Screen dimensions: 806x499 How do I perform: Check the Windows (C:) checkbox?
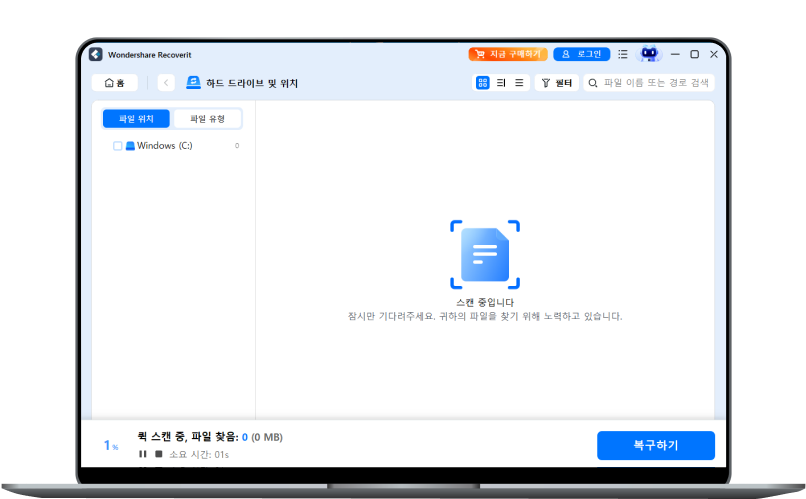coord(118,146)
